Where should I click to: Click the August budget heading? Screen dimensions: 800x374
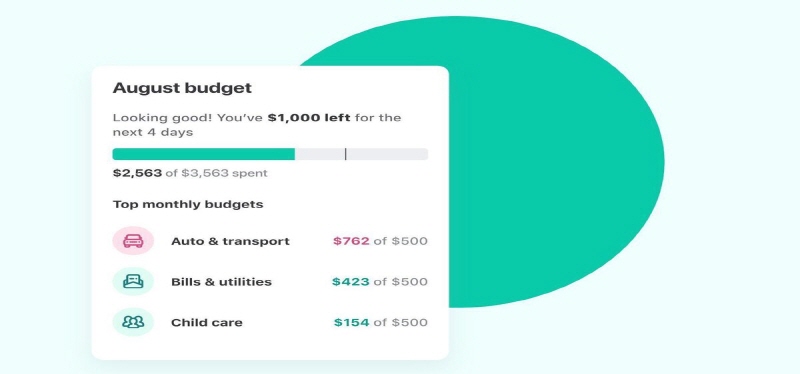point(182,88)
